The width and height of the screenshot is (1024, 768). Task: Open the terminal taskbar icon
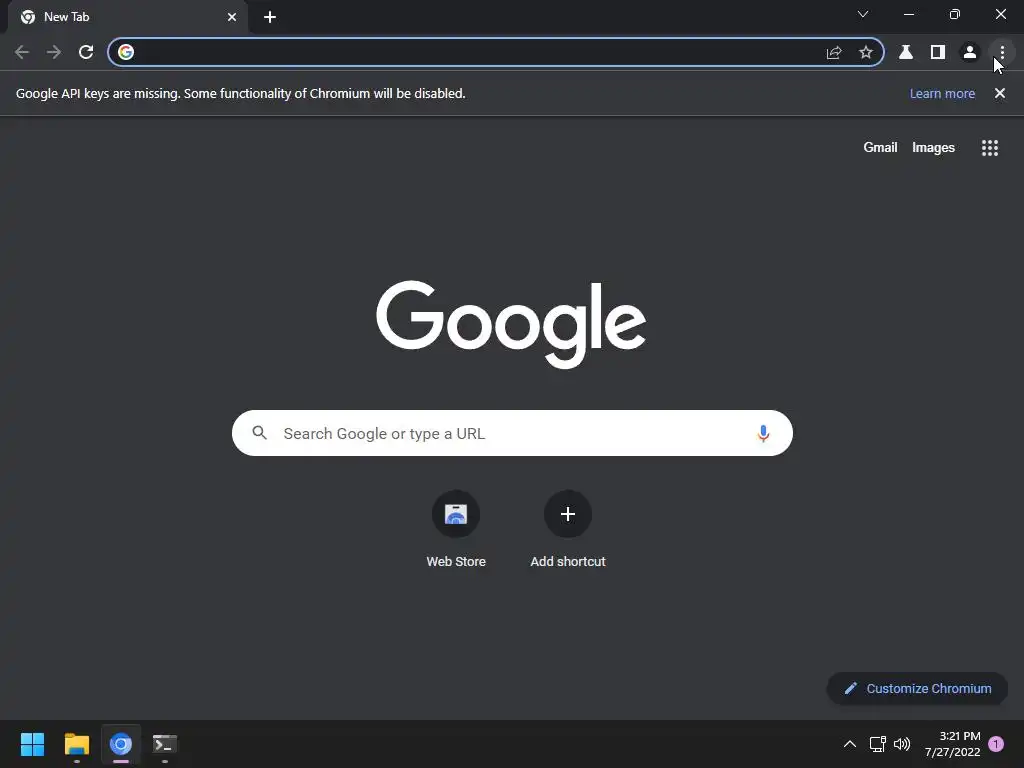165,744
